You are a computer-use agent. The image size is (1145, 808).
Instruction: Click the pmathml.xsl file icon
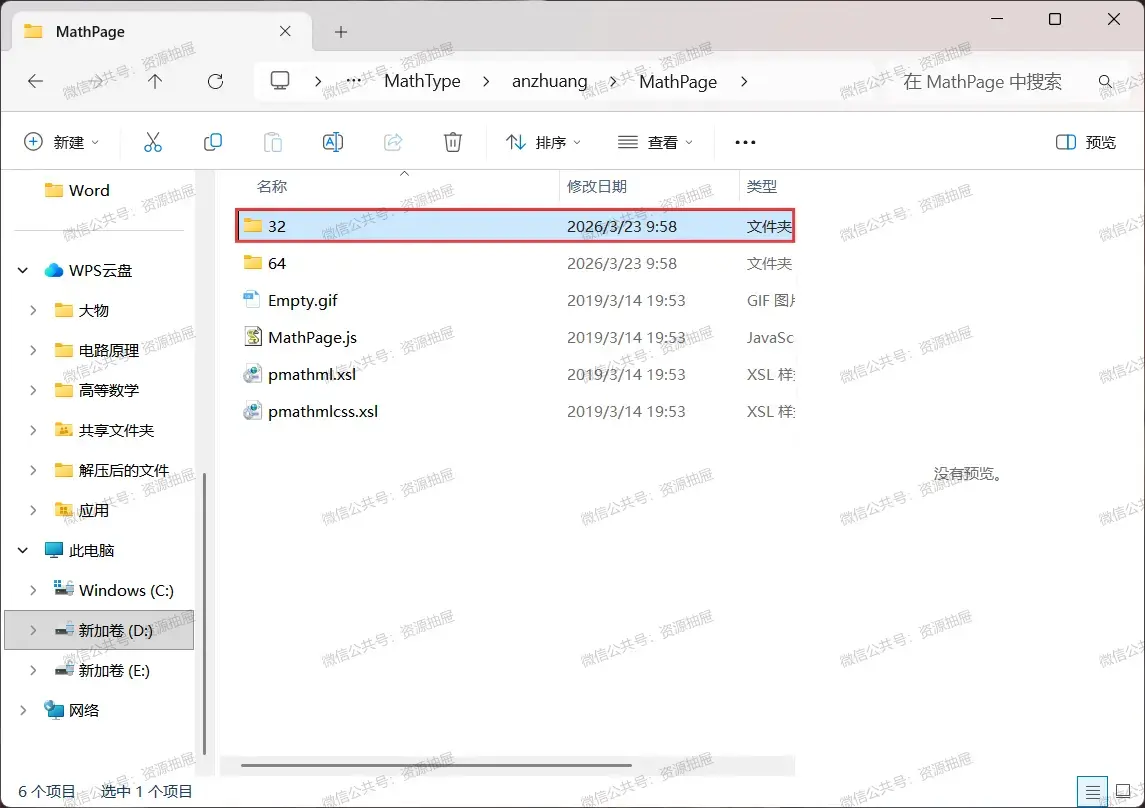(x=253, y=374)
